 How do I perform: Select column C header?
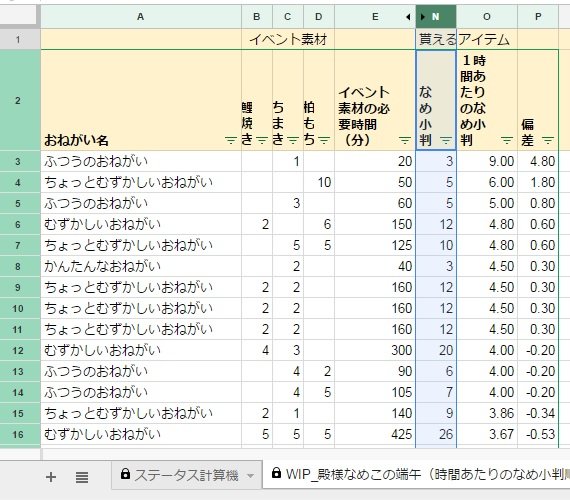coord(288,17)
